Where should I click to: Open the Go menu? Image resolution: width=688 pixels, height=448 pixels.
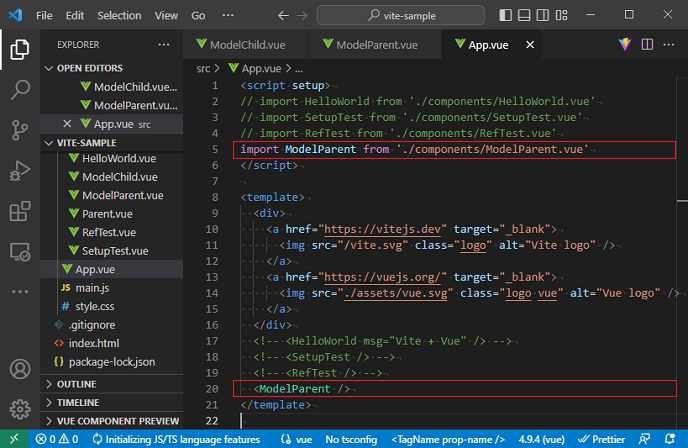(198, 16)
